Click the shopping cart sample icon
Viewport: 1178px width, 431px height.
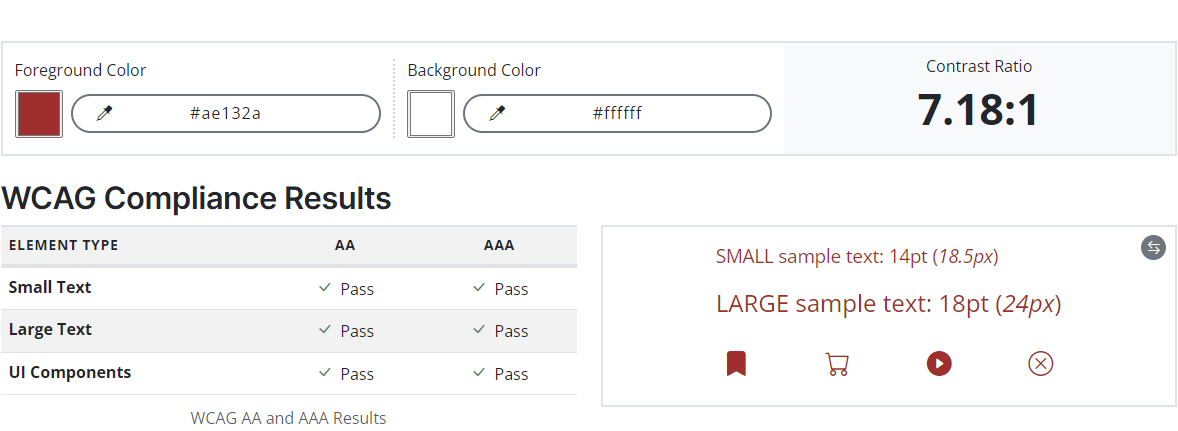(837, 364)
